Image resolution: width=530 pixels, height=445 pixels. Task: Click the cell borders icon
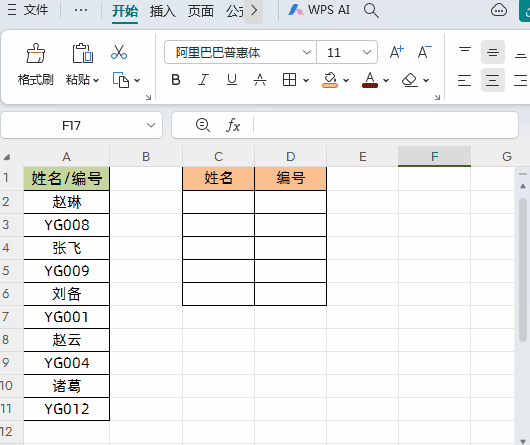pos(289,80)
